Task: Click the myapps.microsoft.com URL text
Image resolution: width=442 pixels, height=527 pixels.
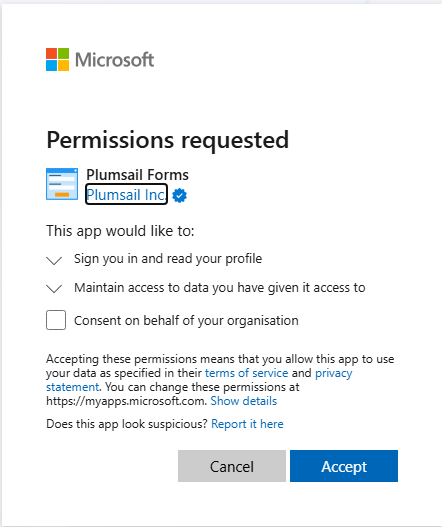Action: pos(126,401)
